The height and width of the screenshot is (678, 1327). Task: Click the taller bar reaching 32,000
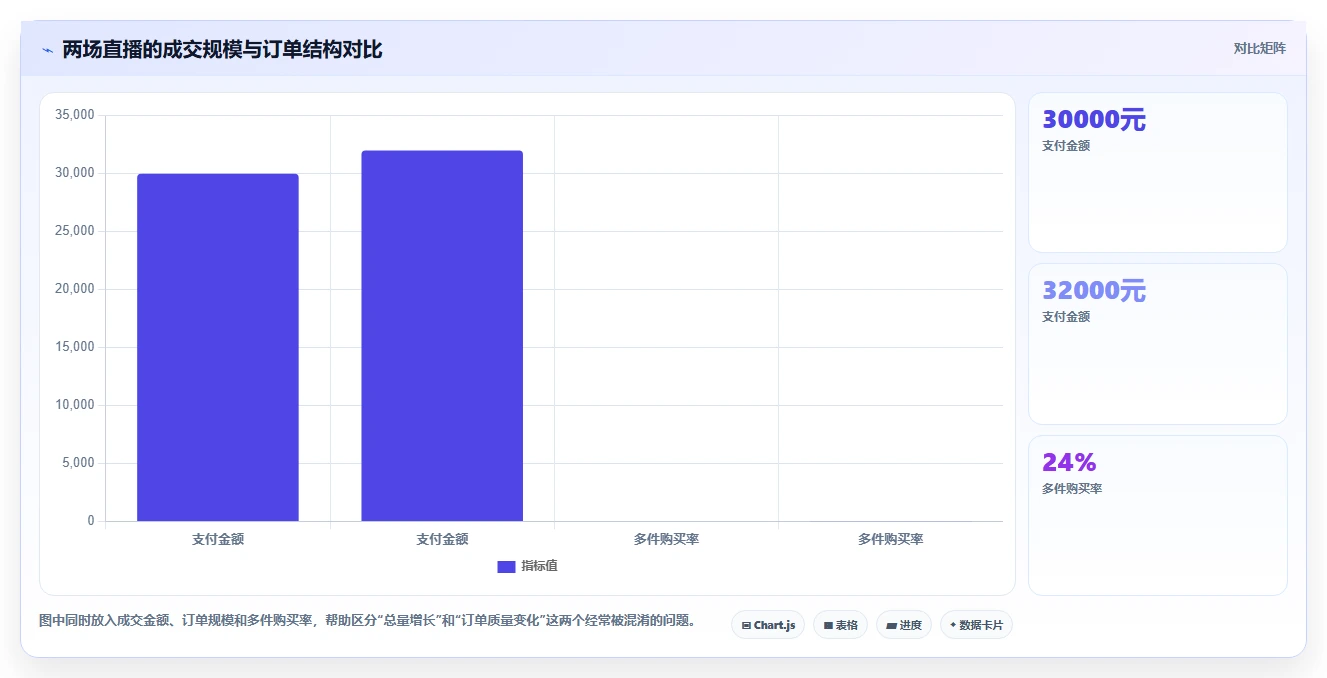(x=442, y=336)
